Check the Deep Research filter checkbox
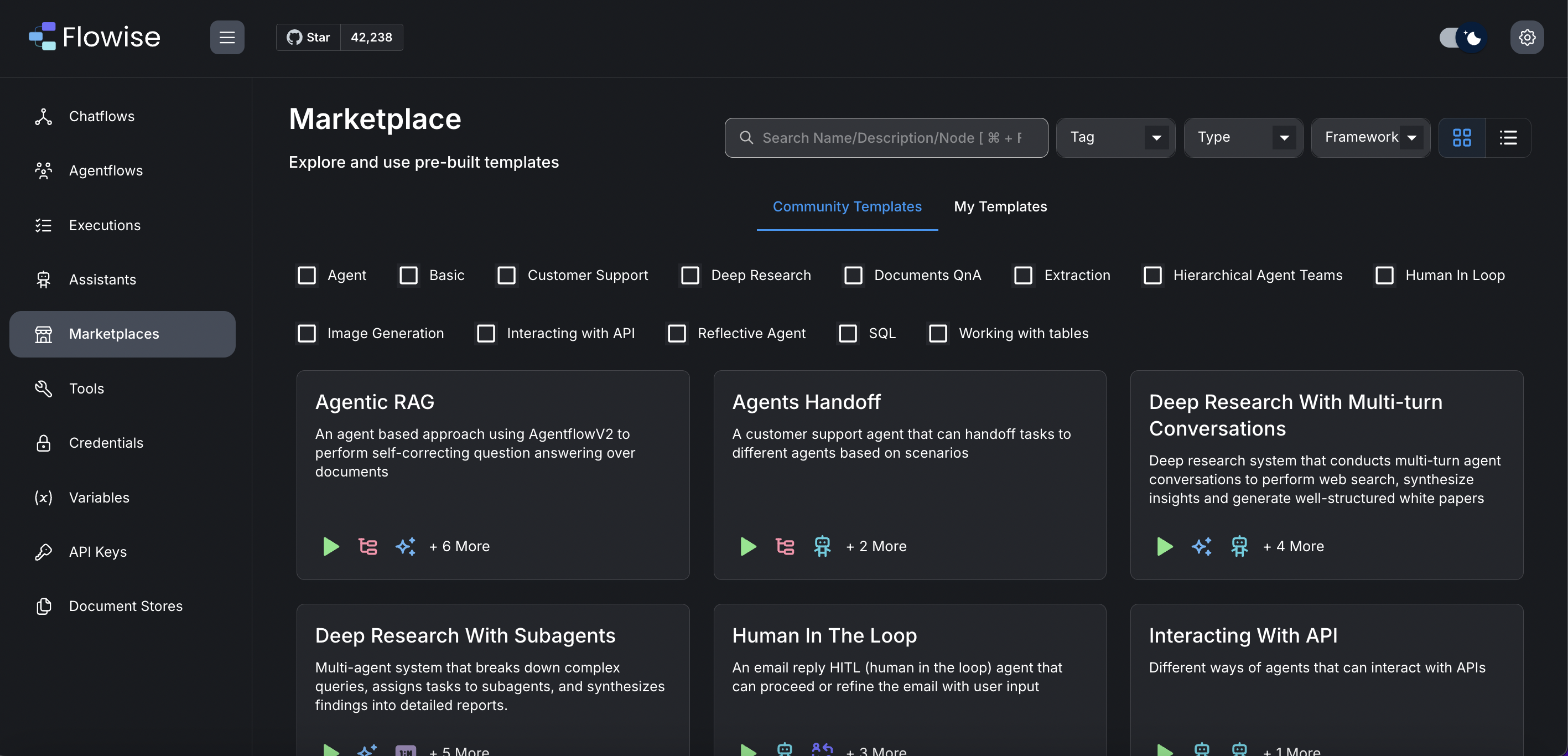Screen dimensions: 1568x756 point(689,275)
